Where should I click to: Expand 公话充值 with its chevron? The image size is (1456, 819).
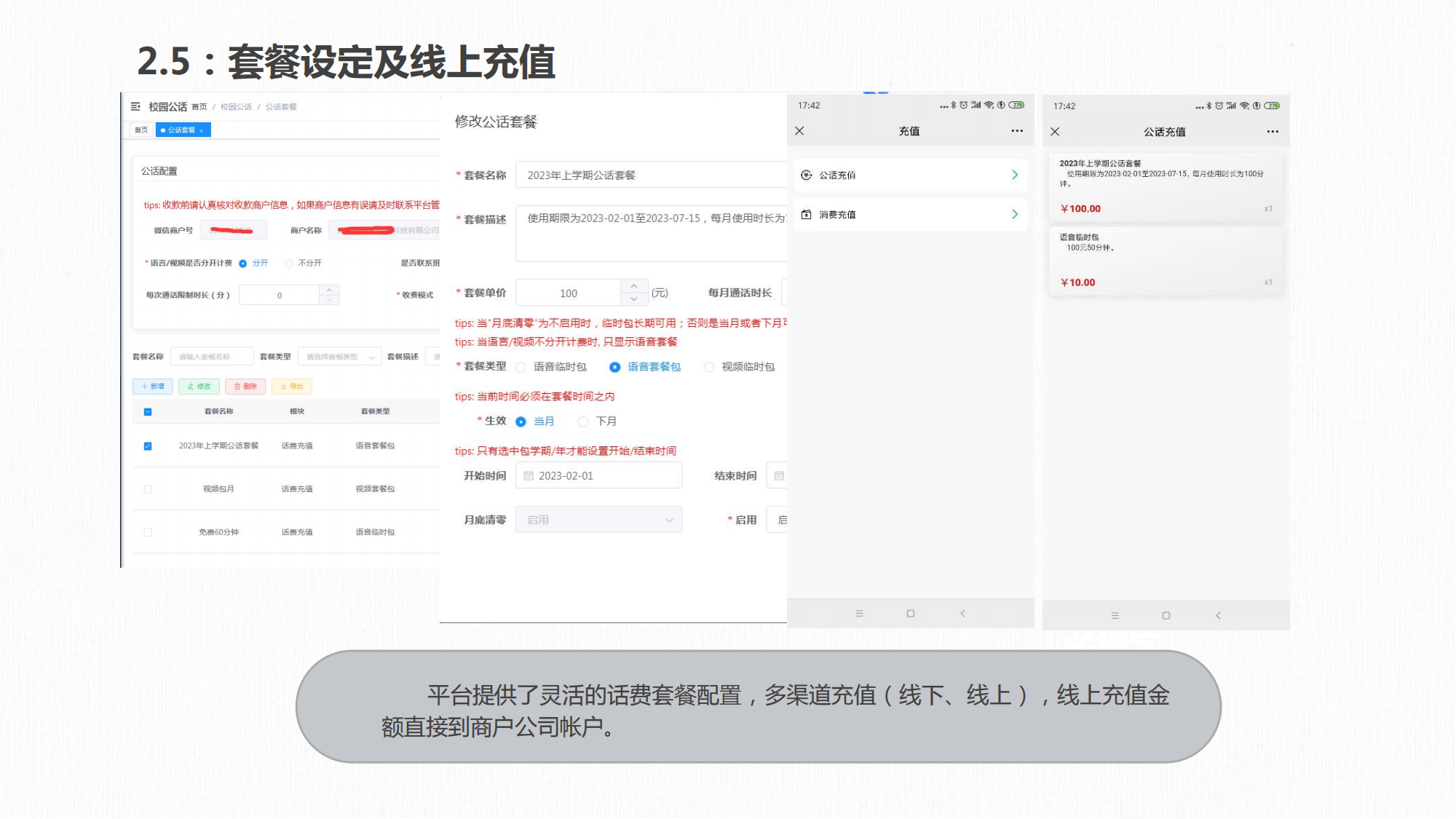[x=1015, y=175]
